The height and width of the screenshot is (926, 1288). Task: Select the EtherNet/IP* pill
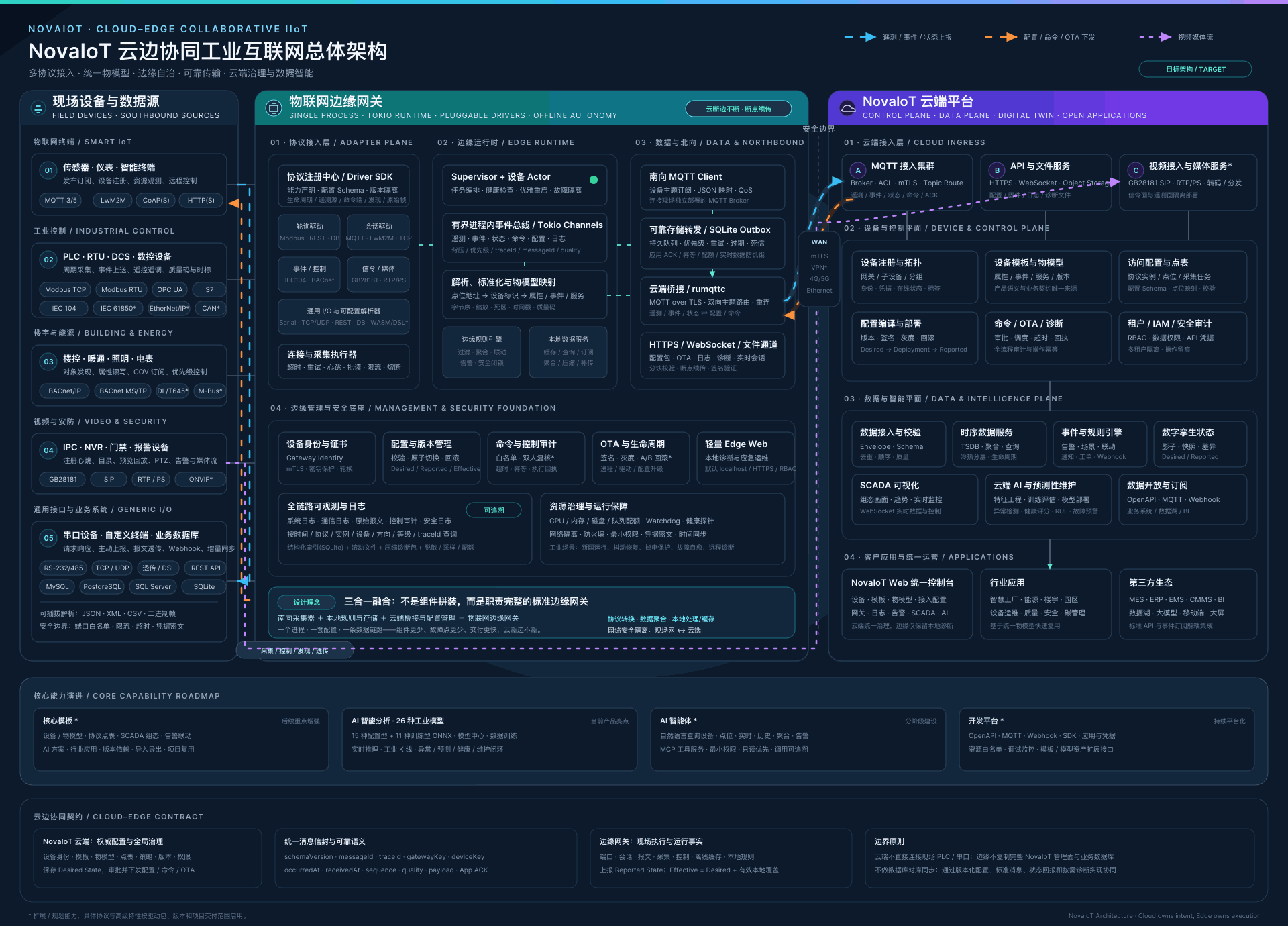point(169,309)
